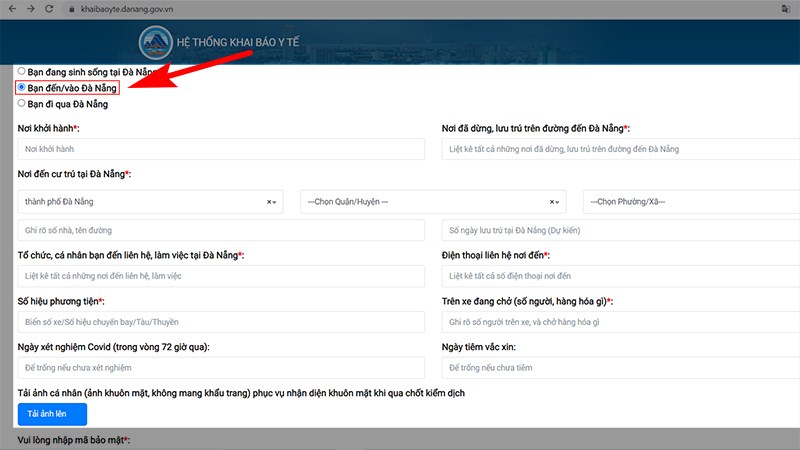Reload the page with refresh icon
The height and width of the screenshot is (450, 800).
coord(49,9)
